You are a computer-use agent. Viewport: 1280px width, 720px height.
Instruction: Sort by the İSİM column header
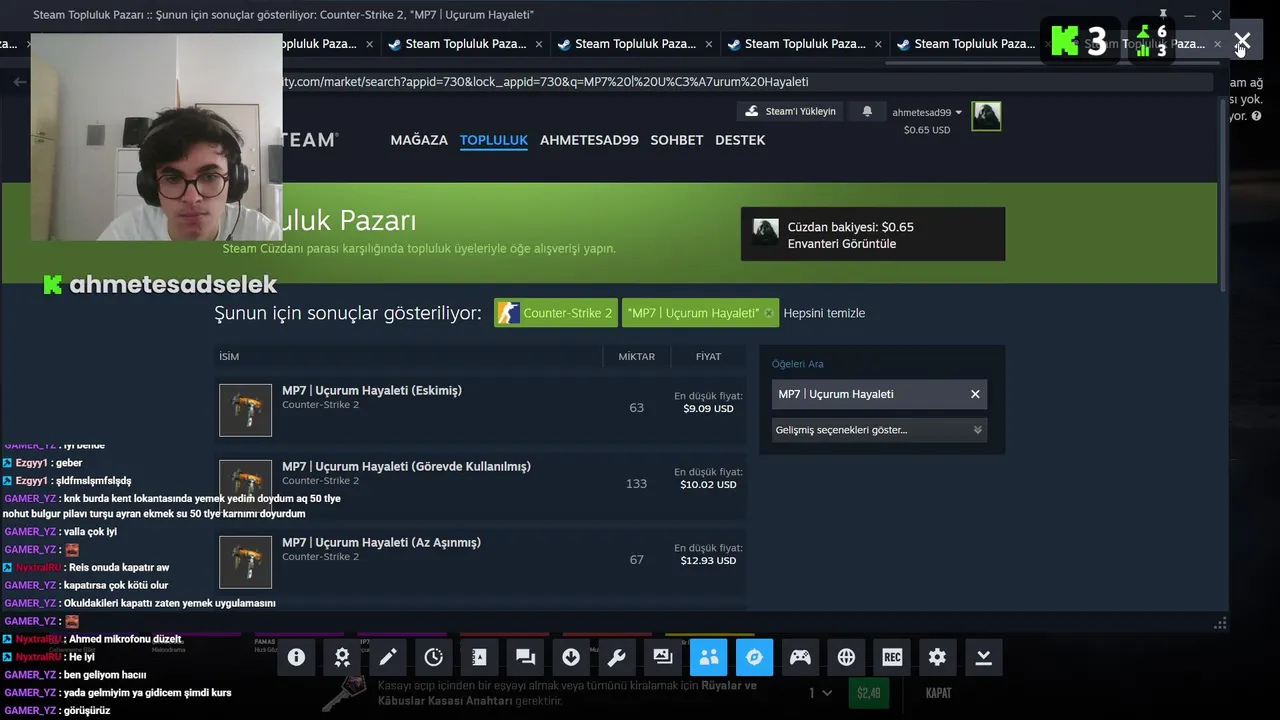coord(229,356)
